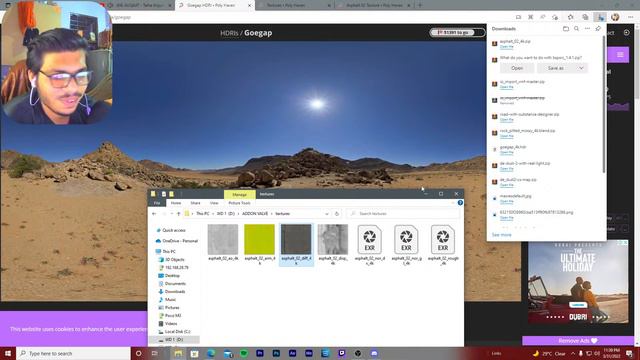Open the purple hamburger menu on Poly Haven
The width and height of the screenshot is (640, 360).
point(620,55)
